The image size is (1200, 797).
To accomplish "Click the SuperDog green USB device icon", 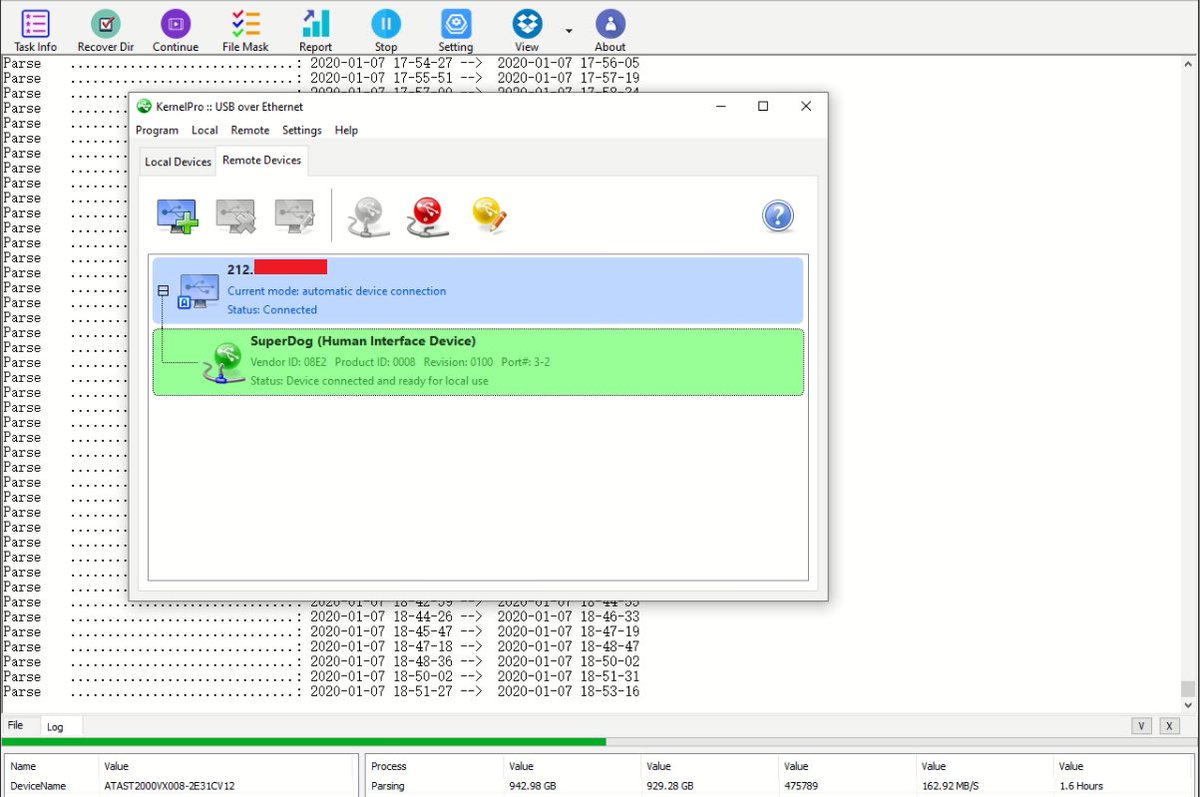I will [x=224, y=363].
